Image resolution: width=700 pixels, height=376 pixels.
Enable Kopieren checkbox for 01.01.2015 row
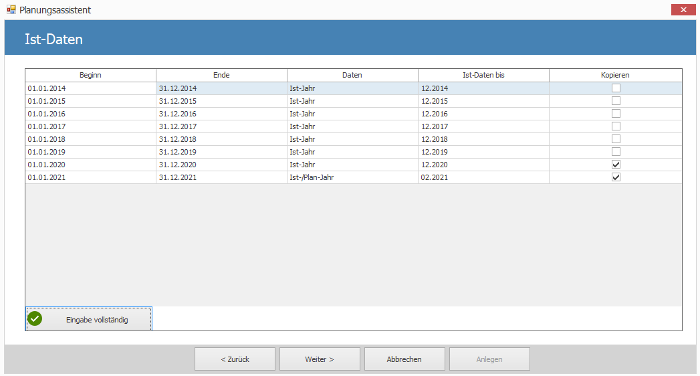point(616,101)
